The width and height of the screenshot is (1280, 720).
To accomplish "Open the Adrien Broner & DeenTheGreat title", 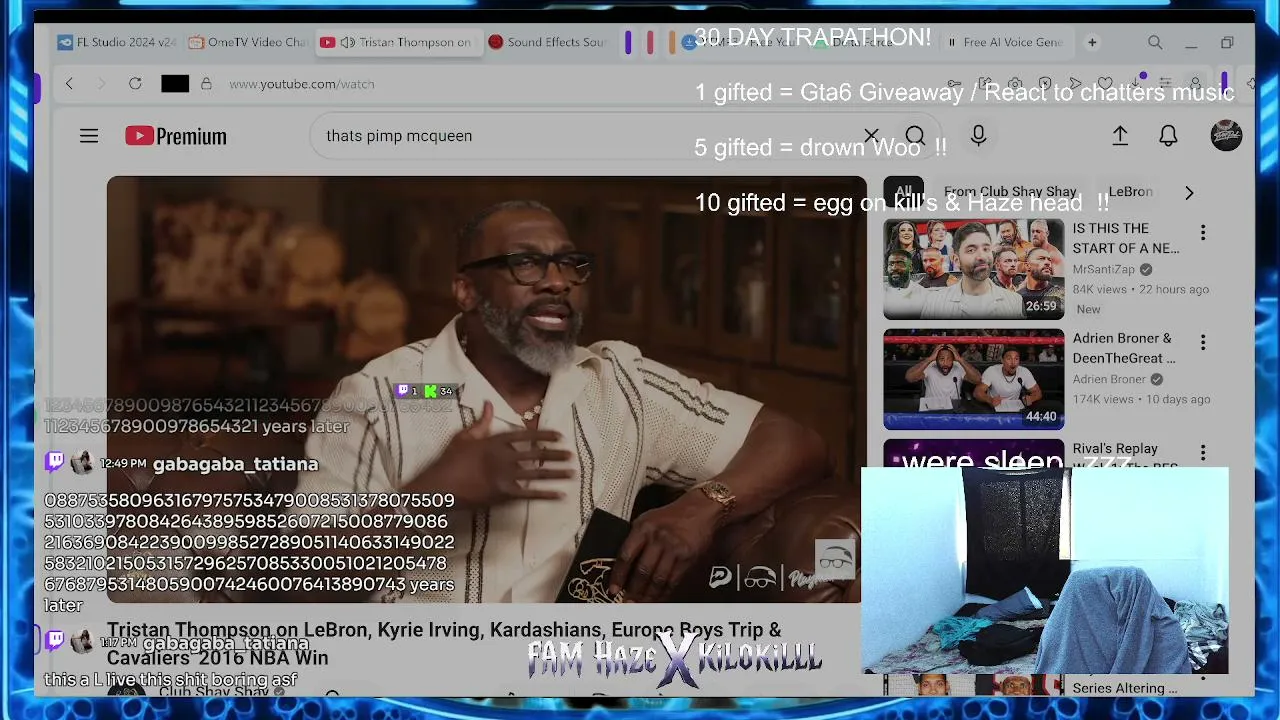I will 1124,348.
